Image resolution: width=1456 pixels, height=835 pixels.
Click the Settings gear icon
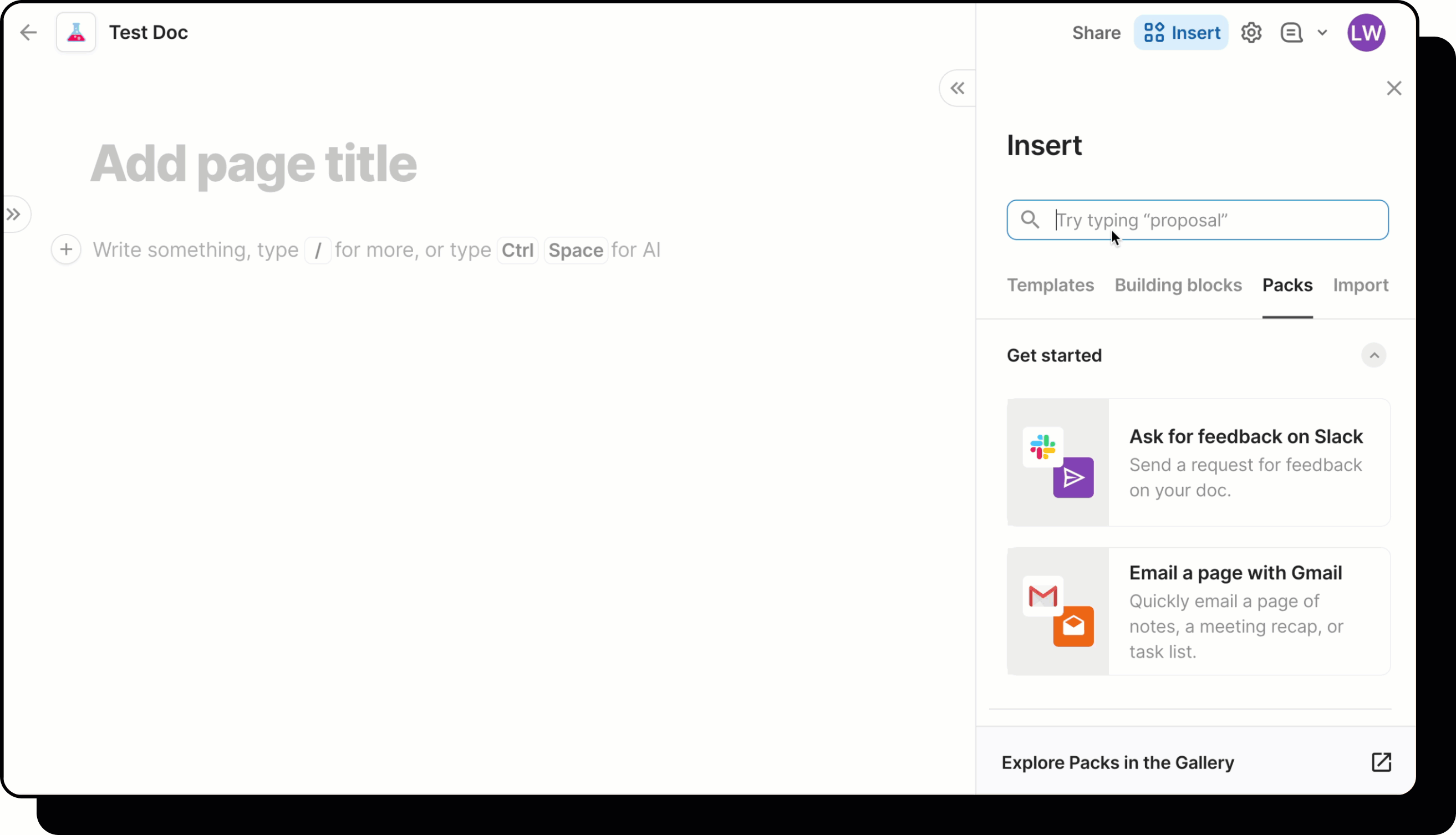(1252, 32)
